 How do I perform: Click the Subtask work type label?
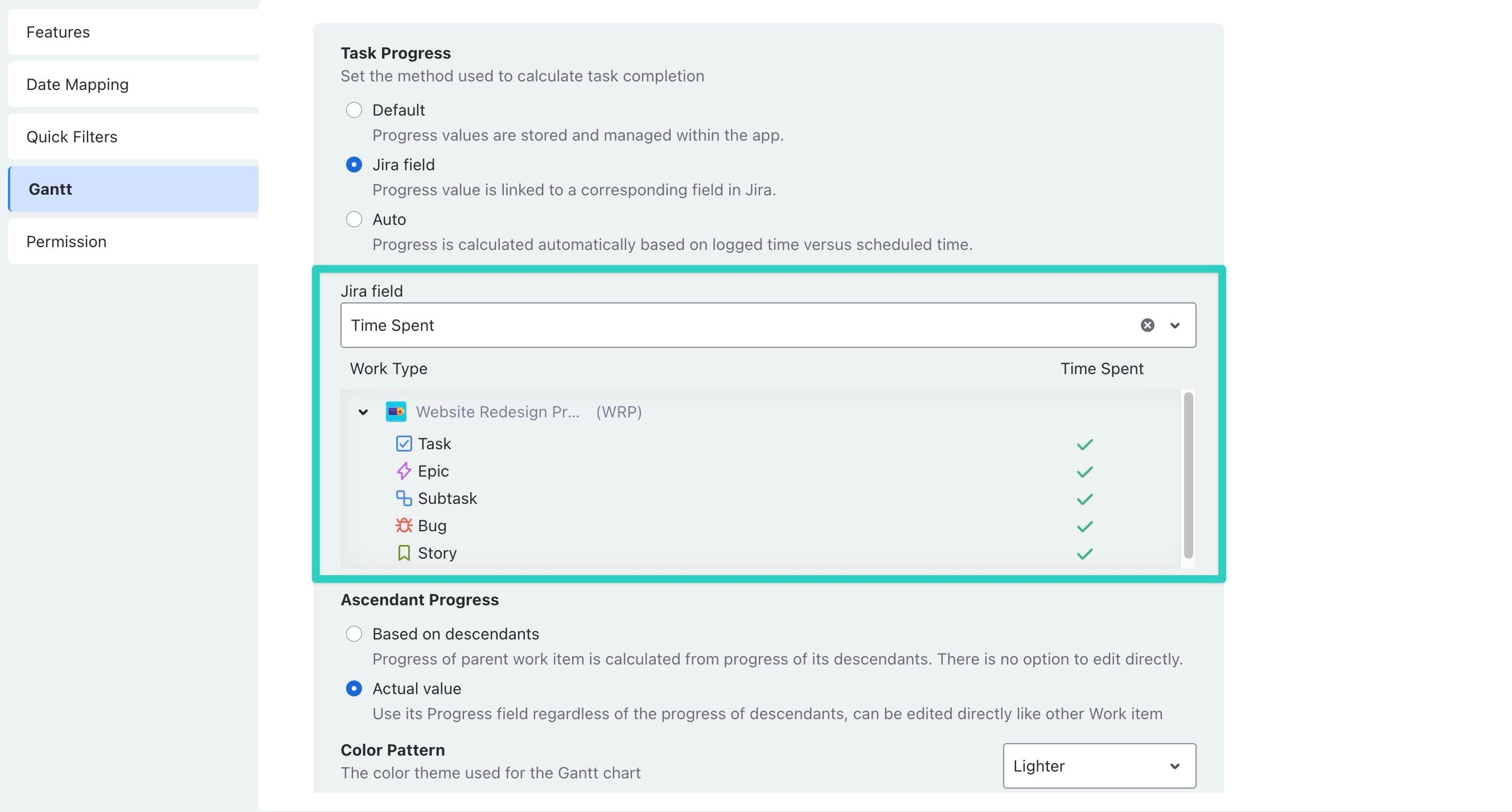coord(447,498)
